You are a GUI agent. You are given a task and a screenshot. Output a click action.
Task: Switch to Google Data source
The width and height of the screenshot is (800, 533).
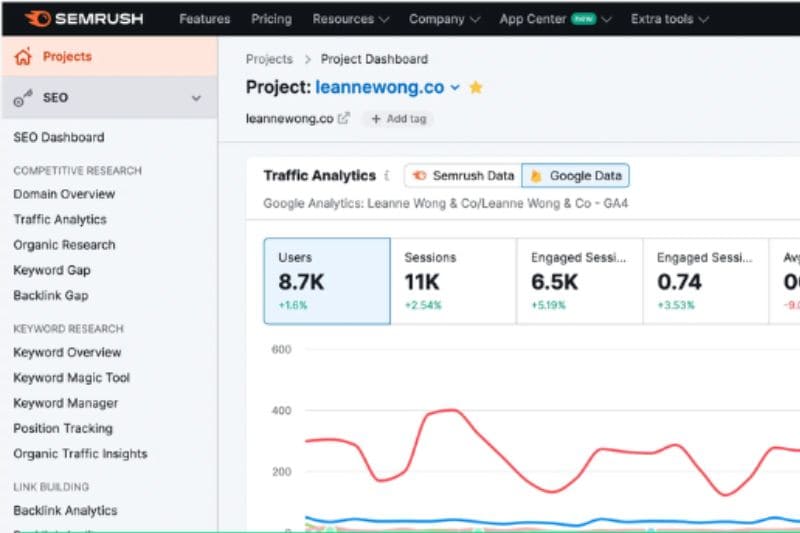(x=576, y=175)
